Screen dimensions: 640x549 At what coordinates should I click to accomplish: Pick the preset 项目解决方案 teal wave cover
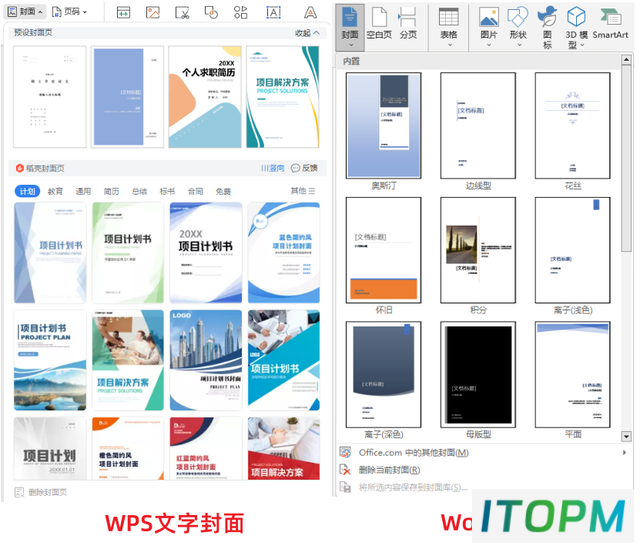(283, 97)
